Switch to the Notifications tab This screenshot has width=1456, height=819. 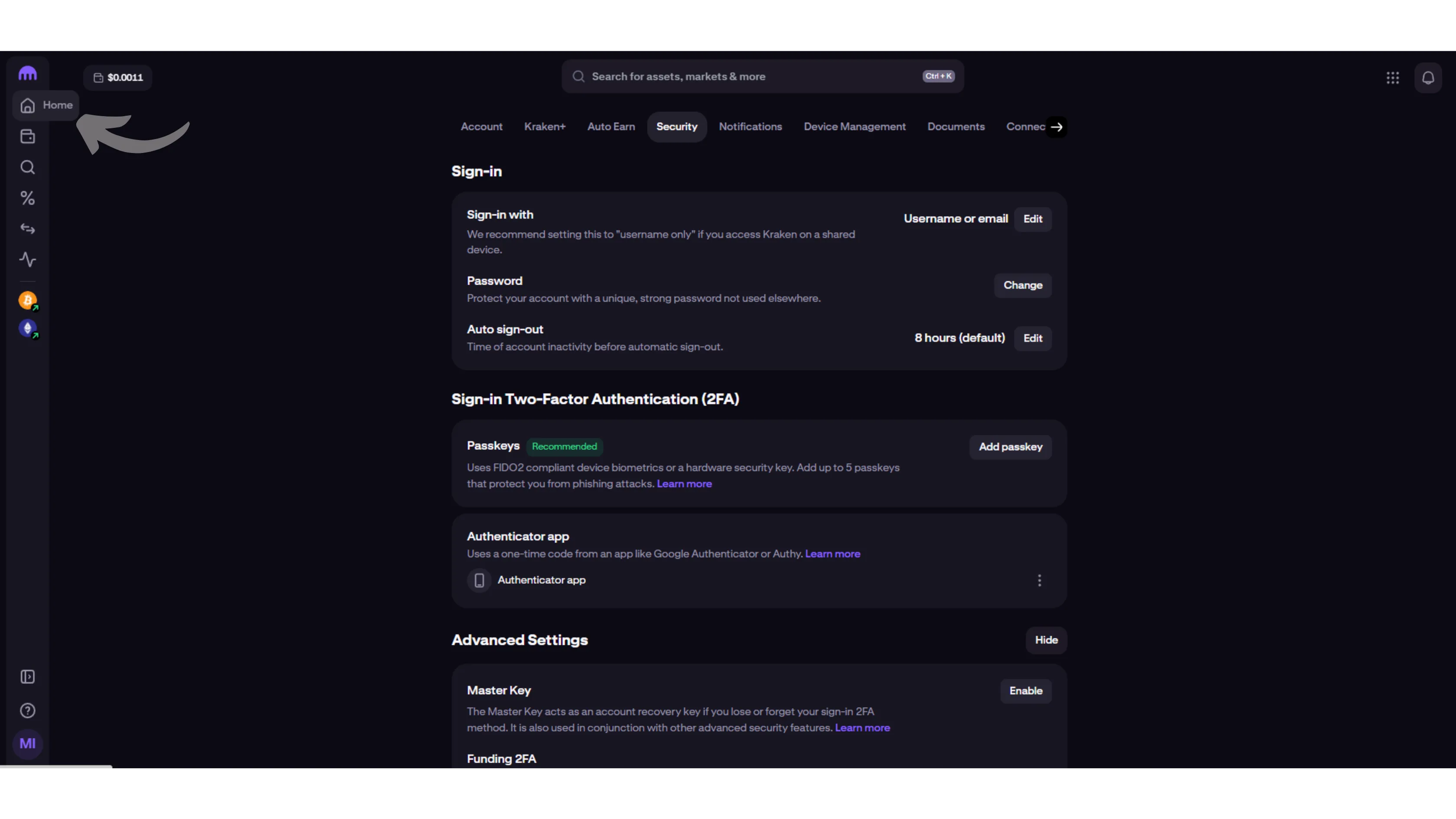click(x=750, y=127)
